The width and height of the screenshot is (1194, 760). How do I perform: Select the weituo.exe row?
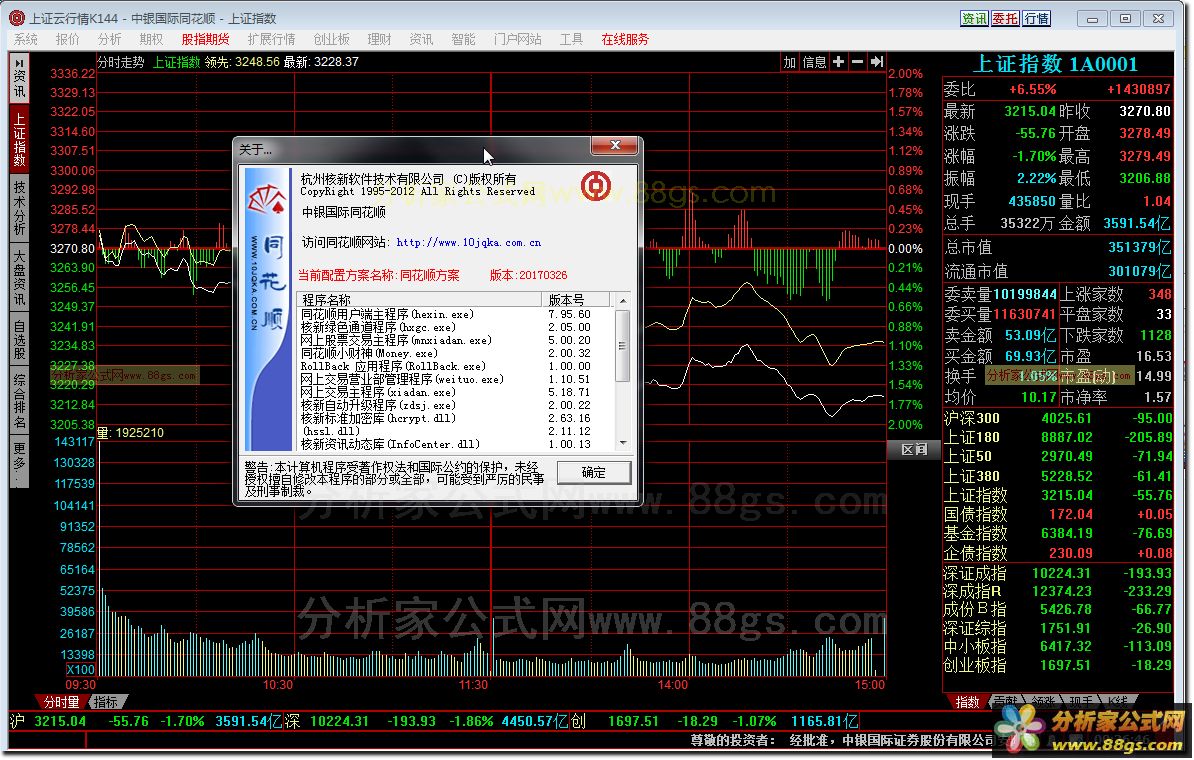point(455,378)
